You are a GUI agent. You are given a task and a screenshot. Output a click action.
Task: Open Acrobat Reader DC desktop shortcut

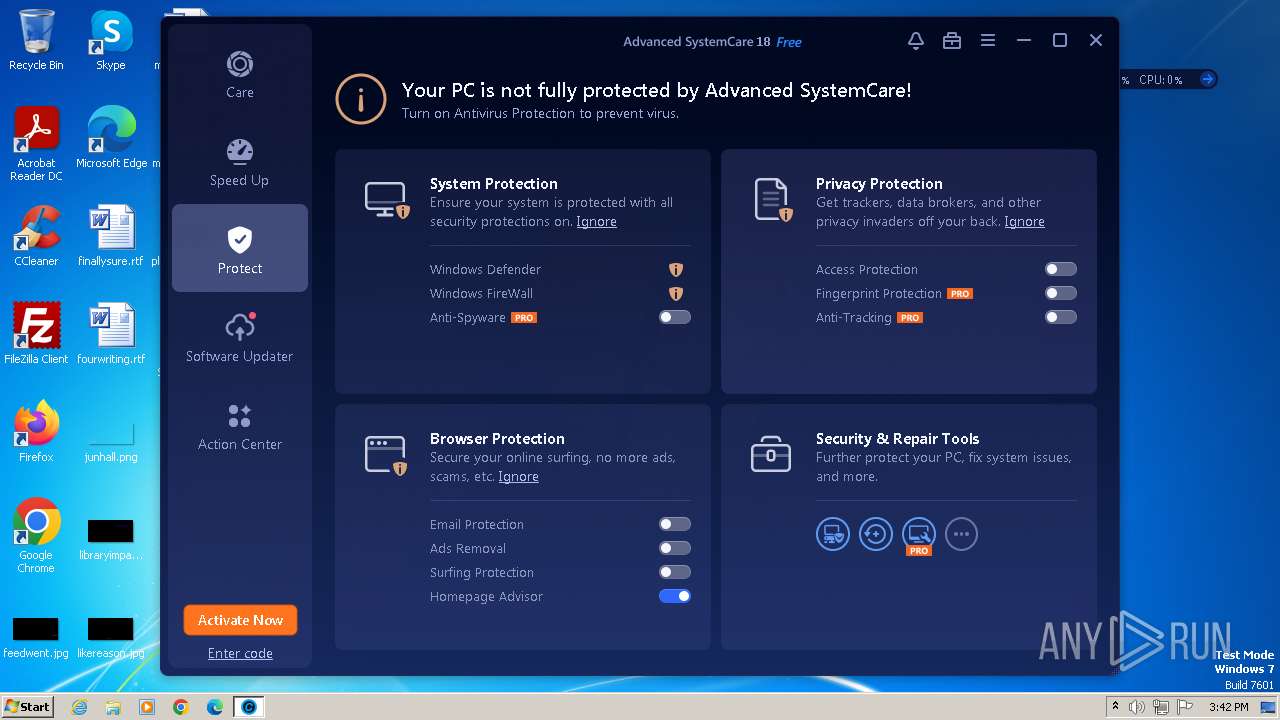pos(36,144)
